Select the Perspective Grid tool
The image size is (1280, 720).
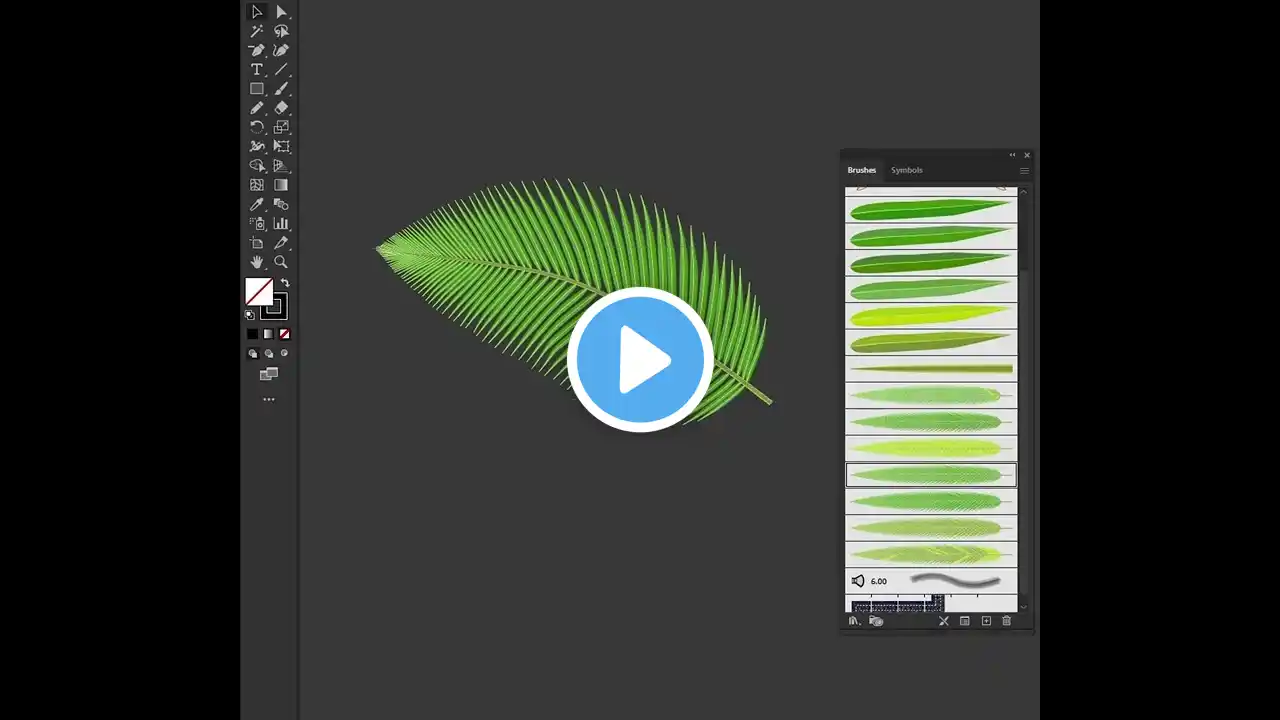pyautogui.click(x=281, y=166)
